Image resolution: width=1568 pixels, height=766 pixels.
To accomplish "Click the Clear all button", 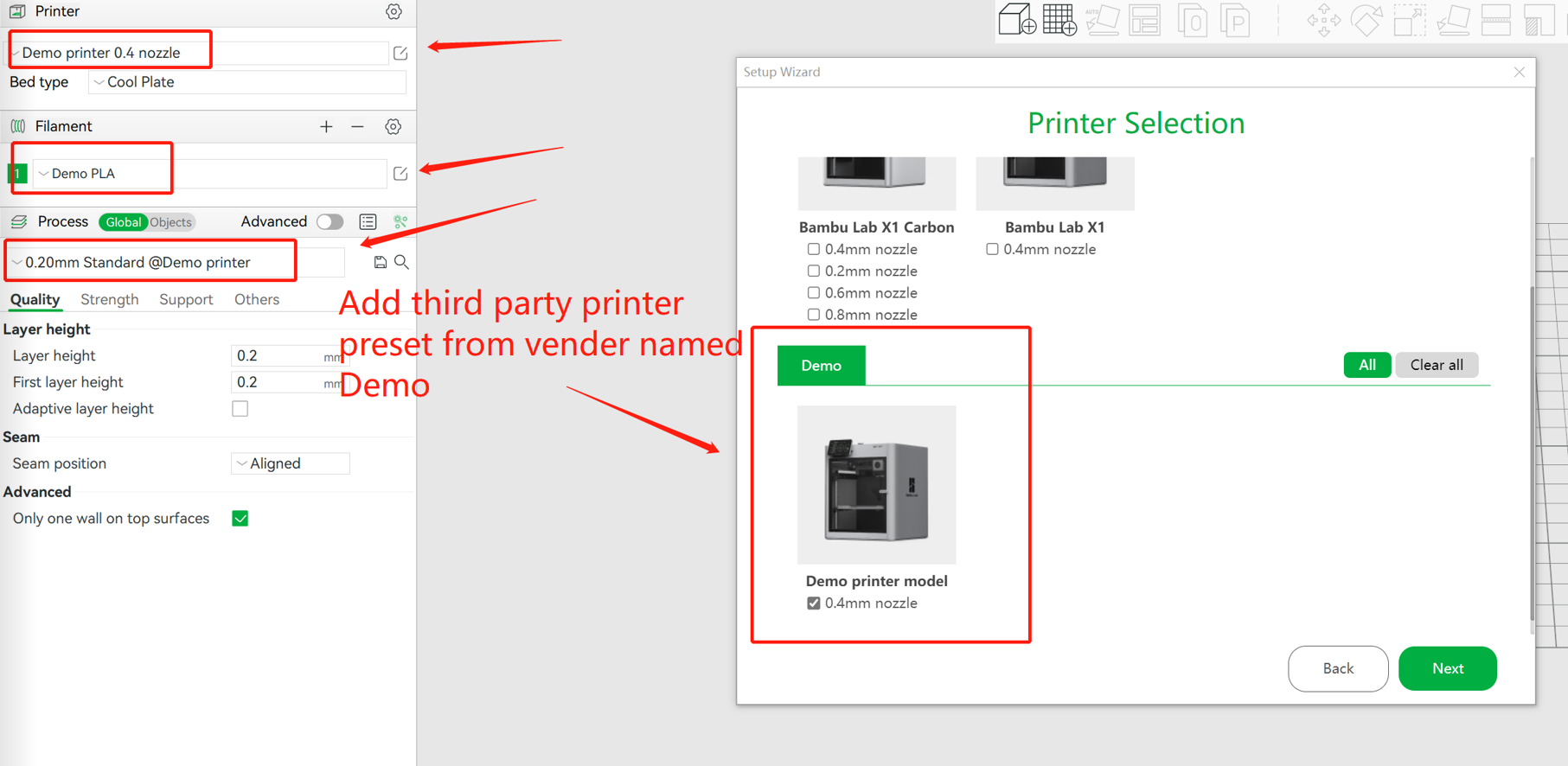I will click(1437, 365).
